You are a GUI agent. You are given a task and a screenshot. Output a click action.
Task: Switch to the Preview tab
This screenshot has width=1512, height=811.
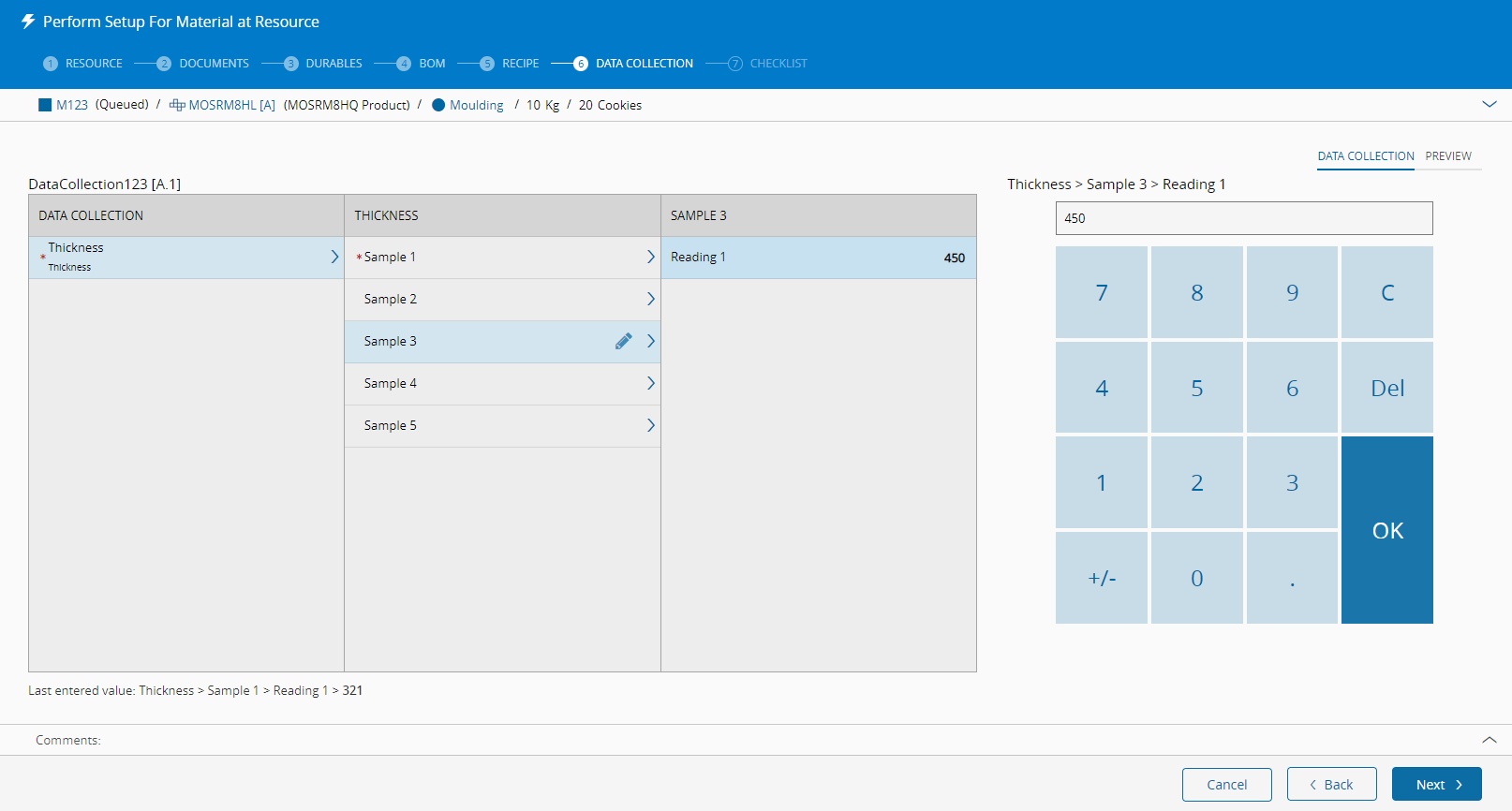click(1447, 156)
